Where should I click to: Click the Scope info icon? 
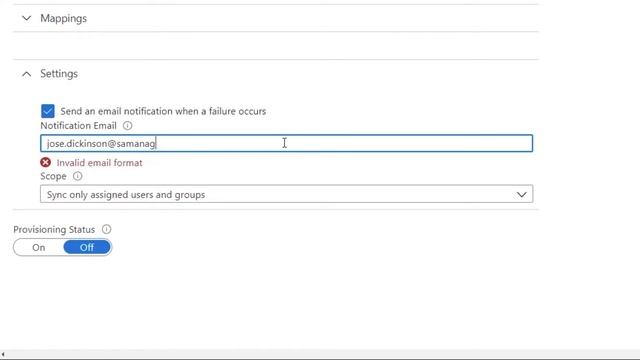[x=77, y=176]
